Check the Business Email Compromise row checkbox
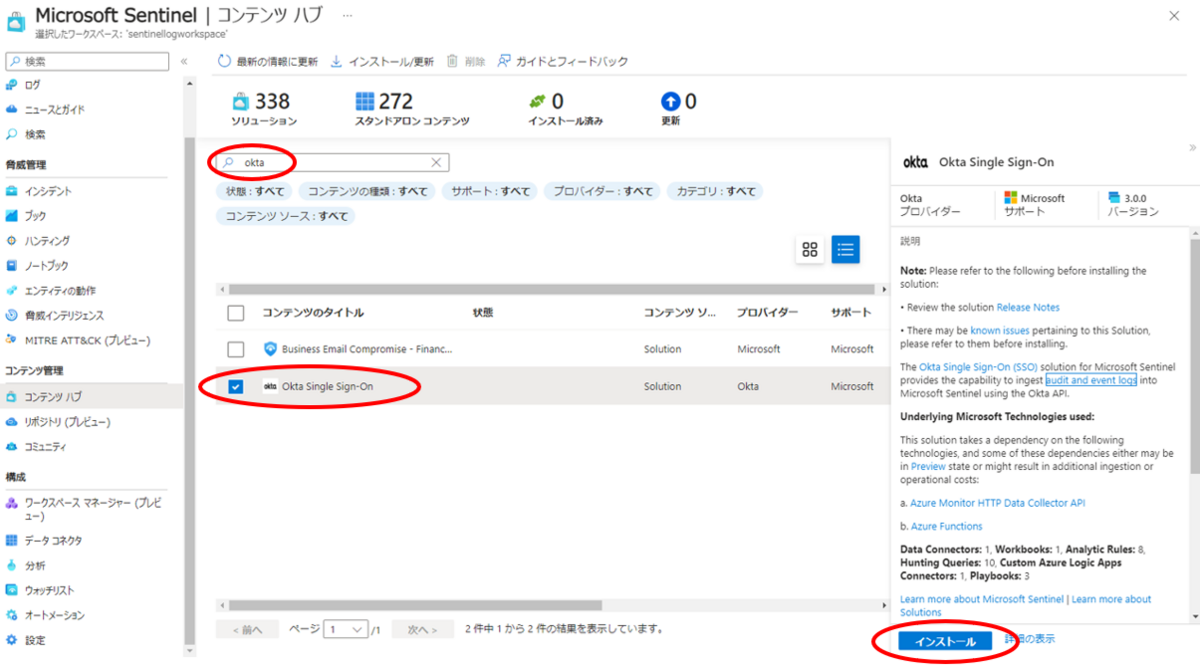The image size is (1200, 669). point(236,349)
